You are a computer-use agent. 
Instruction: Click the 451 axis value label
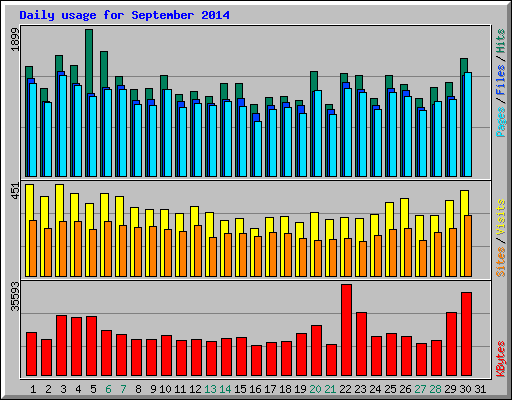coord(16,191)
